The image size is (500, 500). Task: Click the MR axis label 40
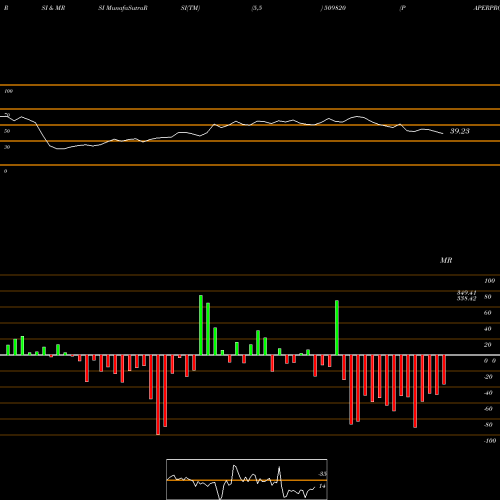coord(488,329)
